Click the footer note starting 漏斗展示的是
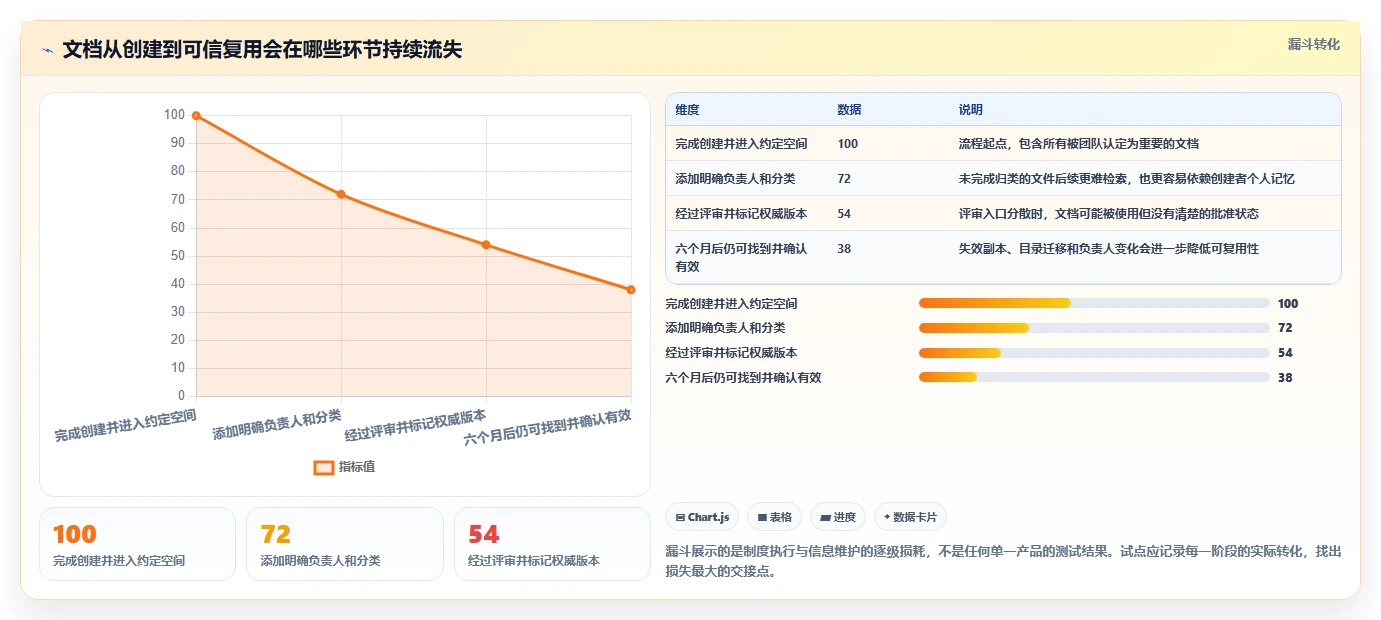This screenshot has width=1381, height=620. click(1003, 562)
